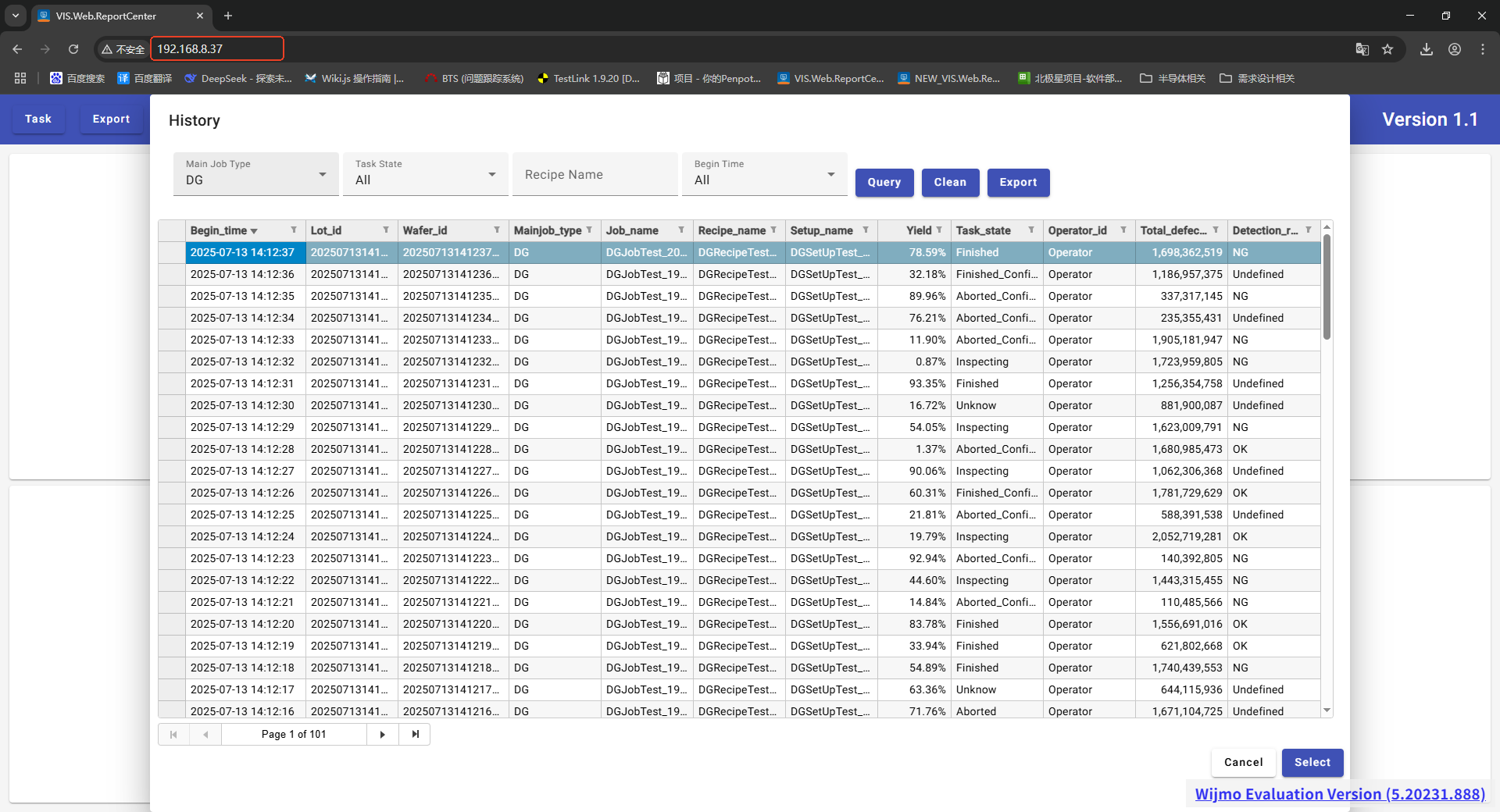The height and width of the screenshot is (812, 1500).
Task: Open the Task menu in top bar
Action: click(x=38, y=119)
